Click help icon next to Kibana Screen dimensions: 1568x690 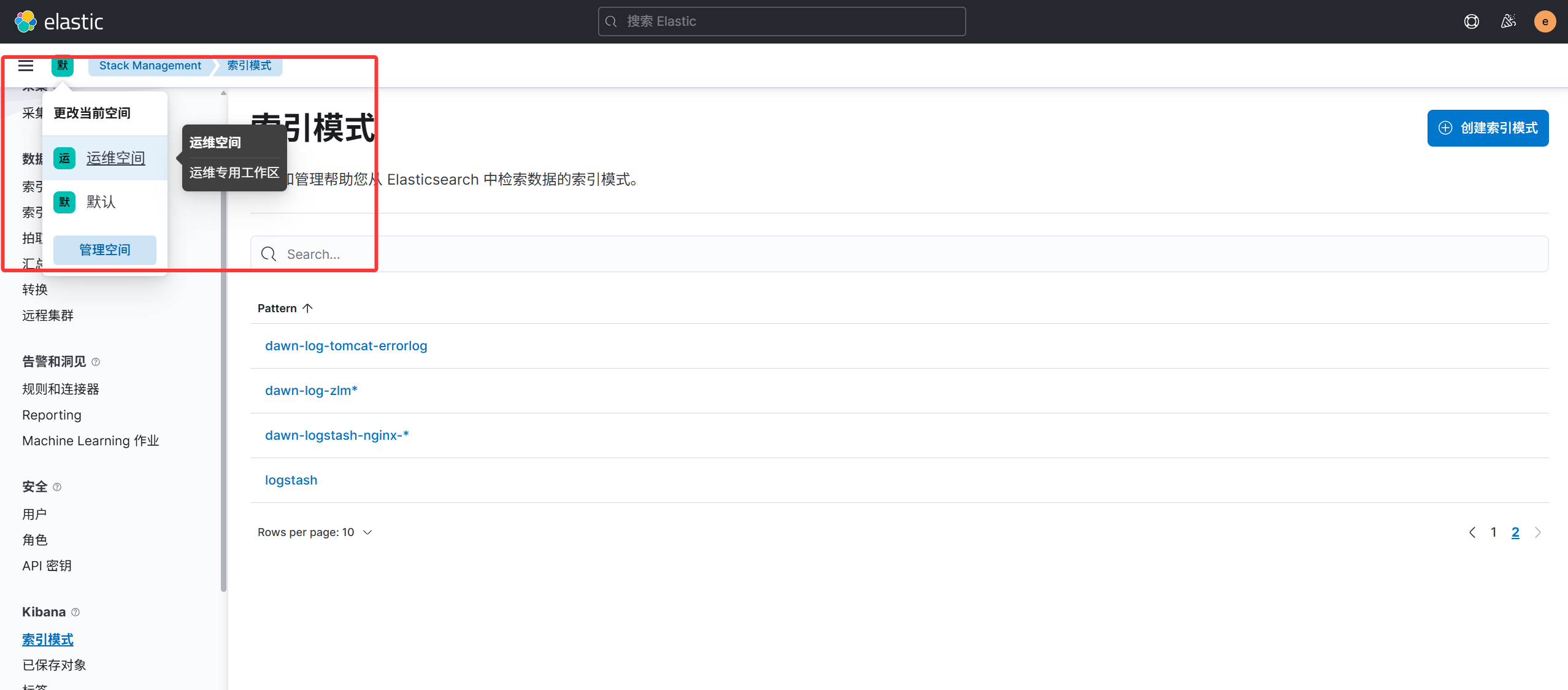pyautogui.click(x=75, y=612)
